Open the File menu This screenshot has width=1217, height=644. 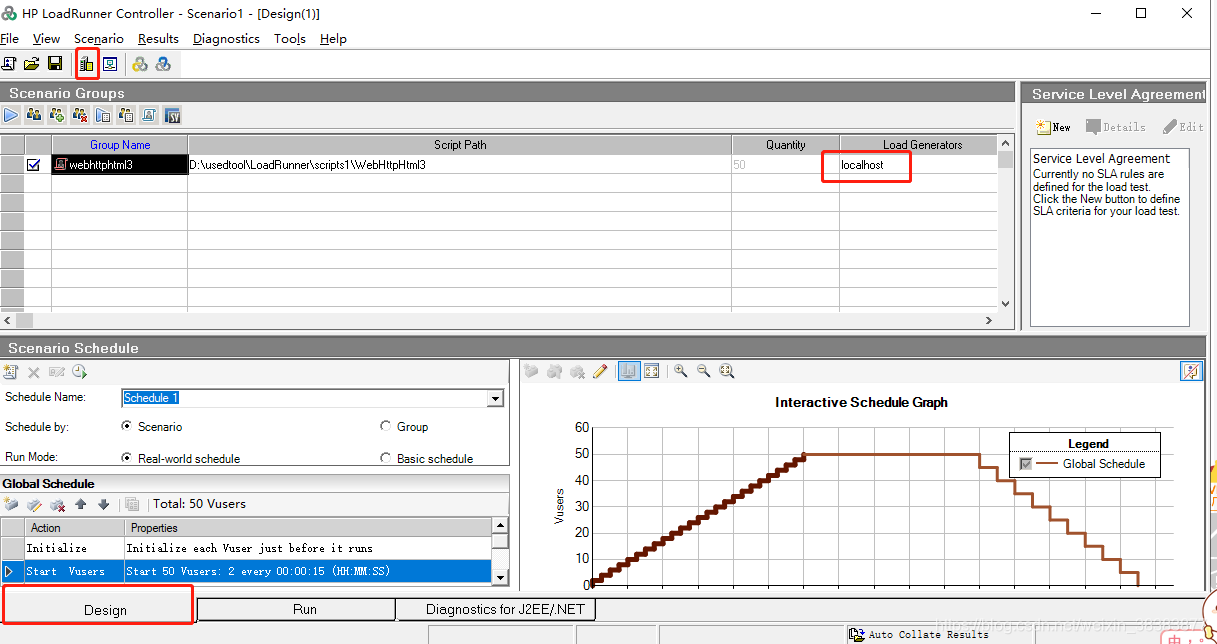9,38
